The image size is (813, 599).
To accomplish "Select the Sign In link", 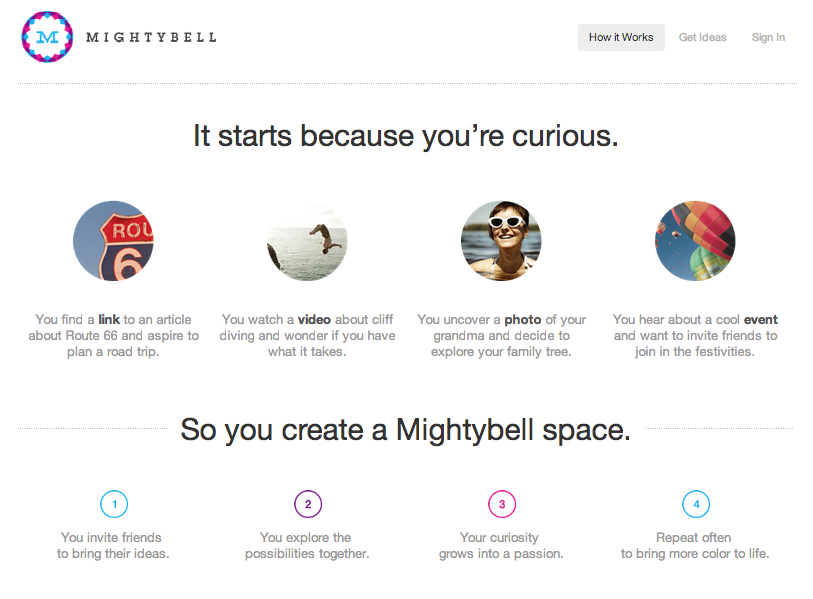I will pyautogui.click(x=768, y=37).
